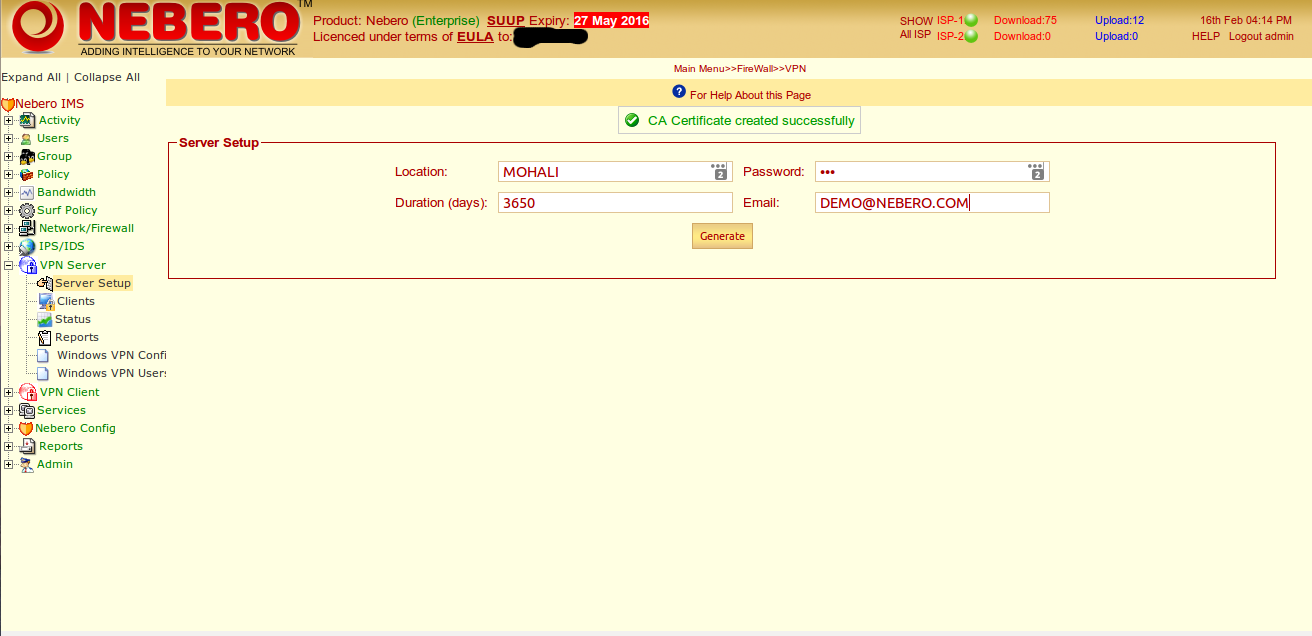Image resolution: width=1312 pixels, height=636 pixels.
Task: Click the Bandwidth graph icon
Action: [x=27, y=192]
